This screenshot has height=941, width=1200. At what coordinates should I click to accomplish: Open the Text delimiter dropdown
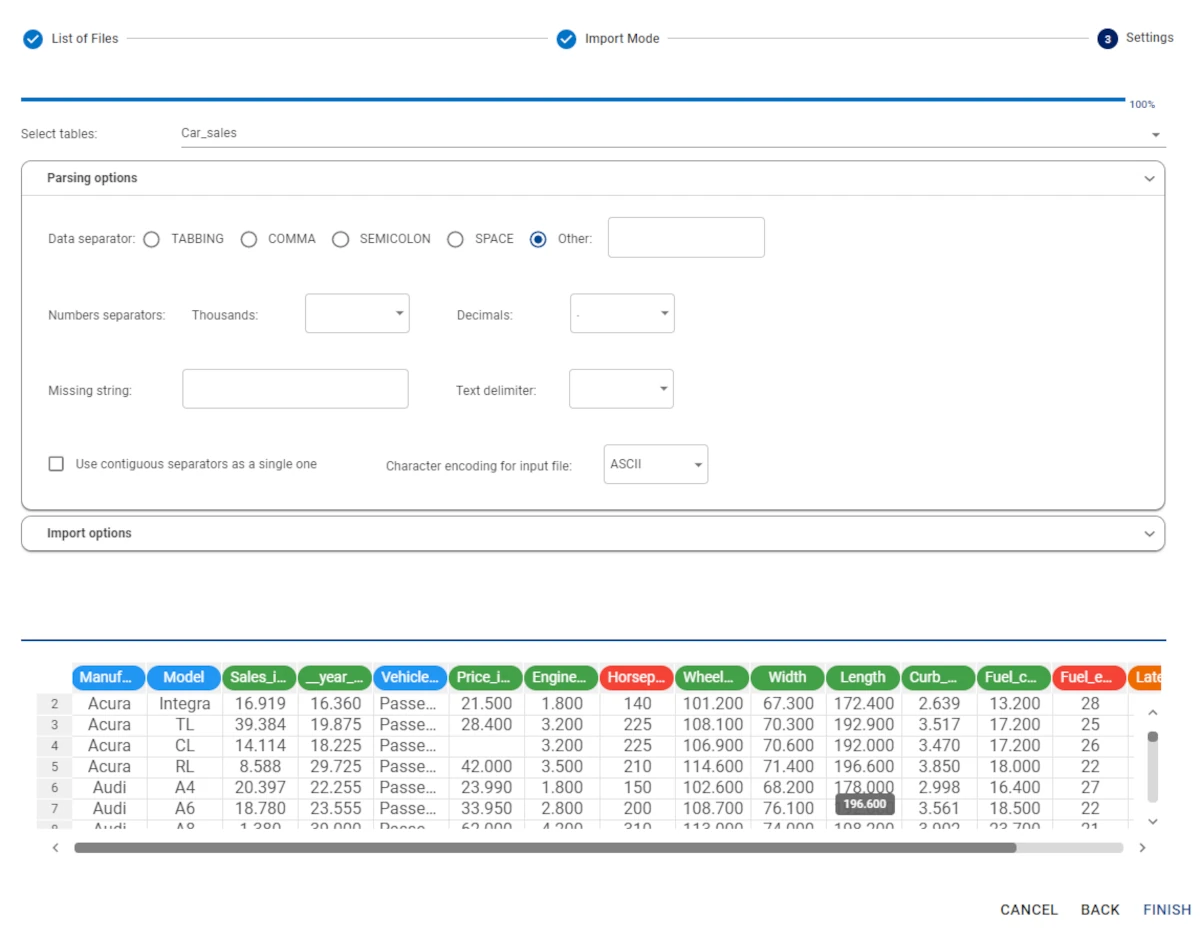pyautogui.click(x=621, y=389)
